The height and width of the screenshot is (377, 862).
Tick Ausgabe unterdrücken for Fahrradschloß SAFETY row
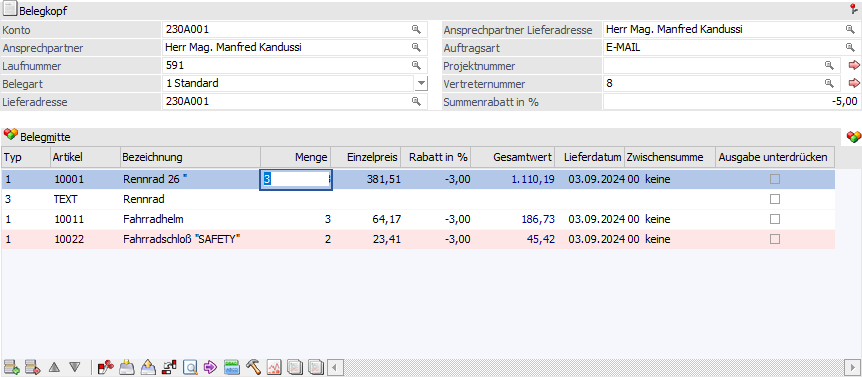775,239
